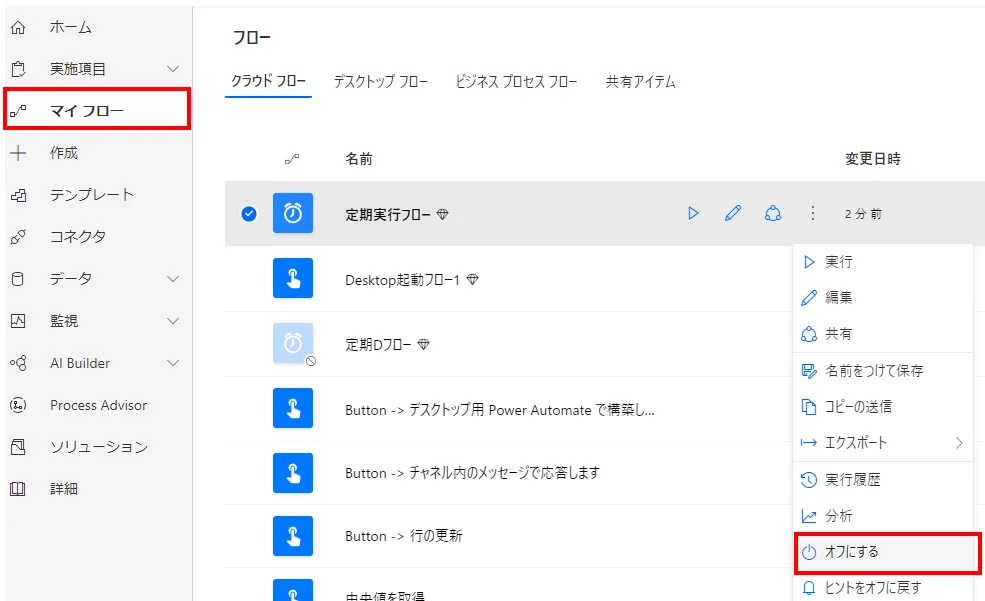Image resolution: width=985 pixels, height=601 pixels.
Task: Click the run (play) icon on 定期実行フロー row
Action: (693, 213)
